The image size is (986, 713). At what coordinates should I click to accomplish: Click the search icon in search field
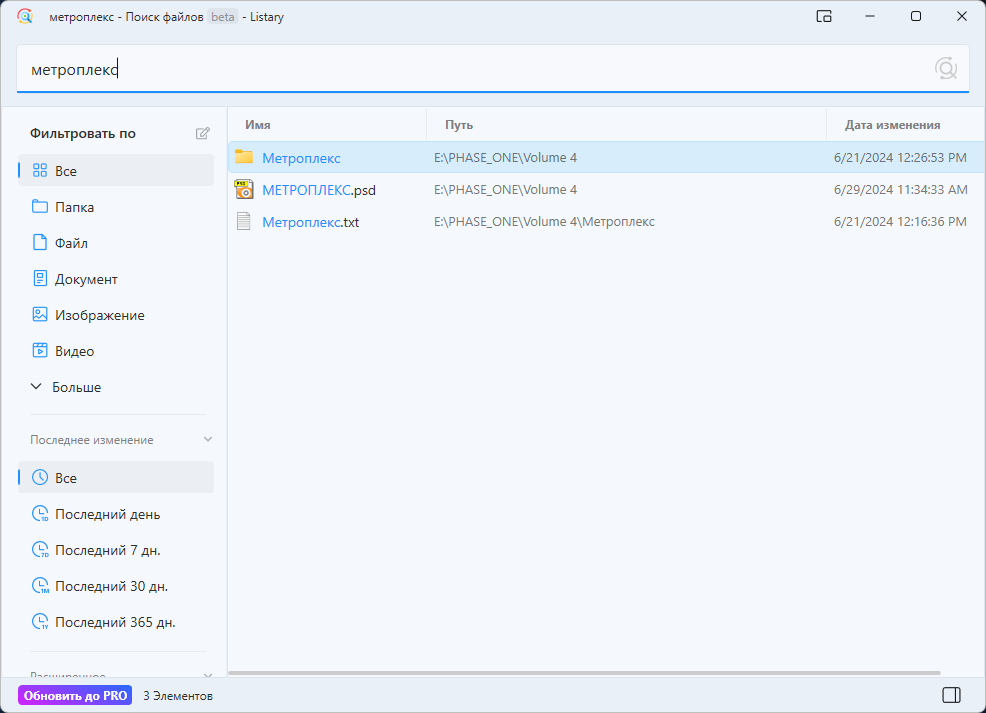[x=945, y=68]
